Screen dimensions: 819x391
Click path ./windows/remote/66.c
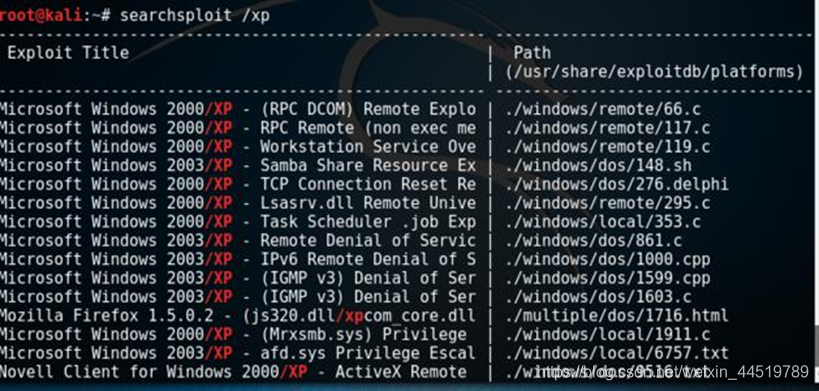point(602,110)
